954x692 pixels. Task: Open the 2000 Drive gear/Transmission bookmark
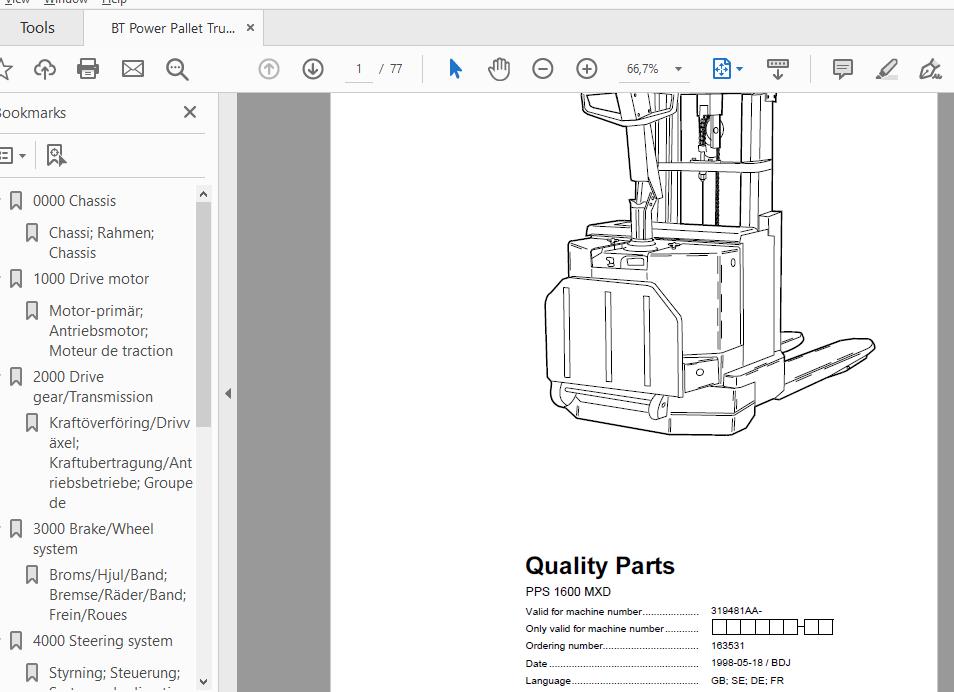(93, 386)
